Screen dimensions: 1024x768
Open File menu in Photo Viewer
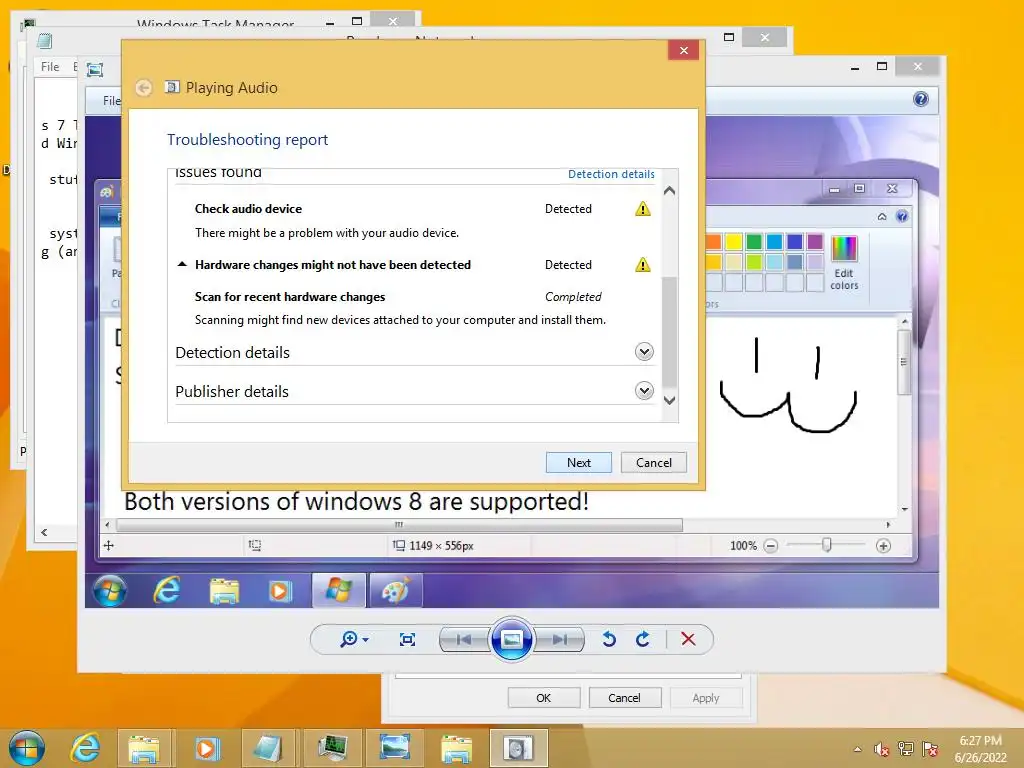[x=112, y=101]
